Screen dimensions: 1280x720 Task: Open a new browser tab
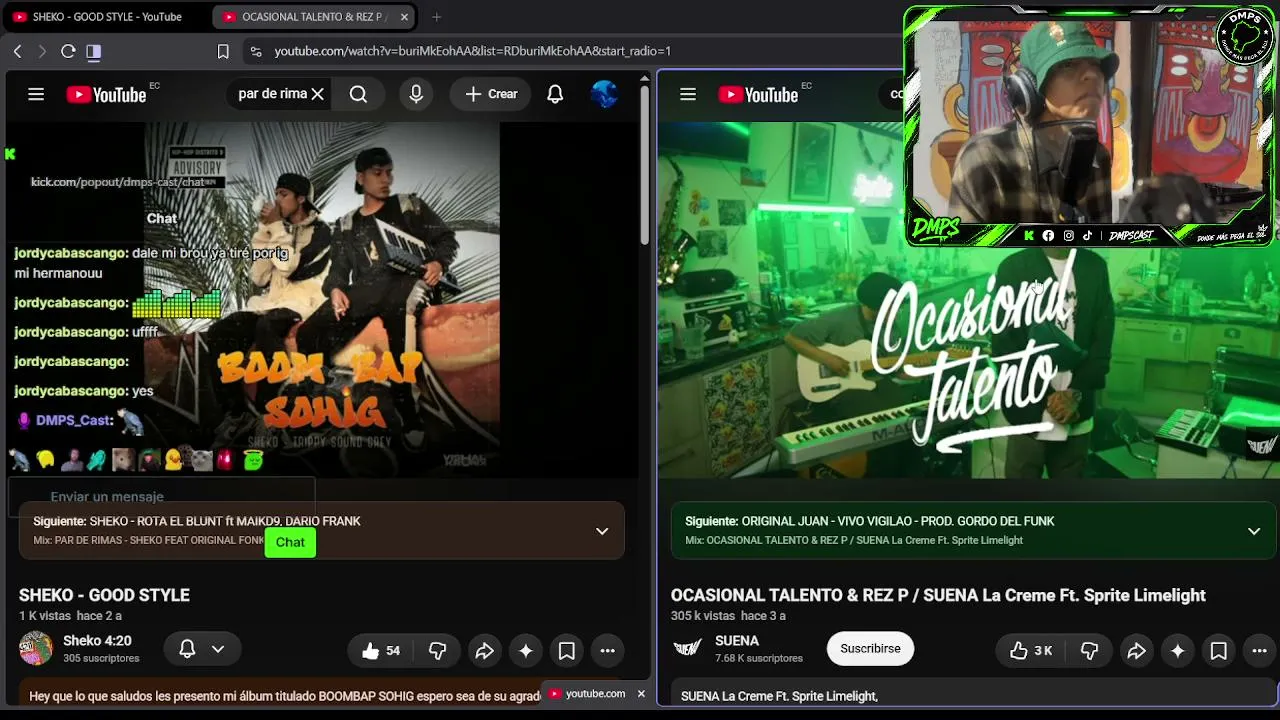coord(436,17)
